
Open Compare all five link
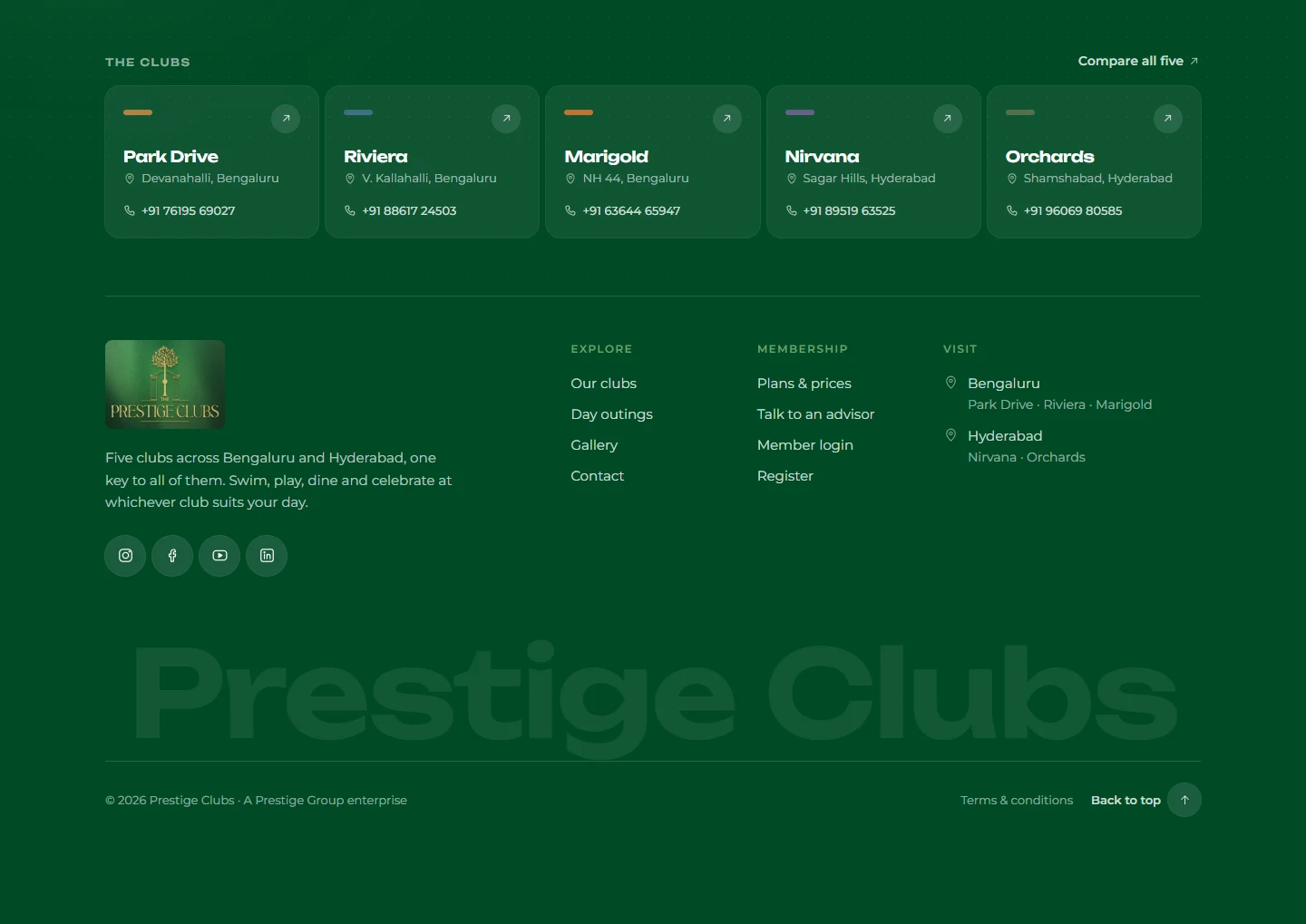pyautogui.click(x=1138, y=61)
